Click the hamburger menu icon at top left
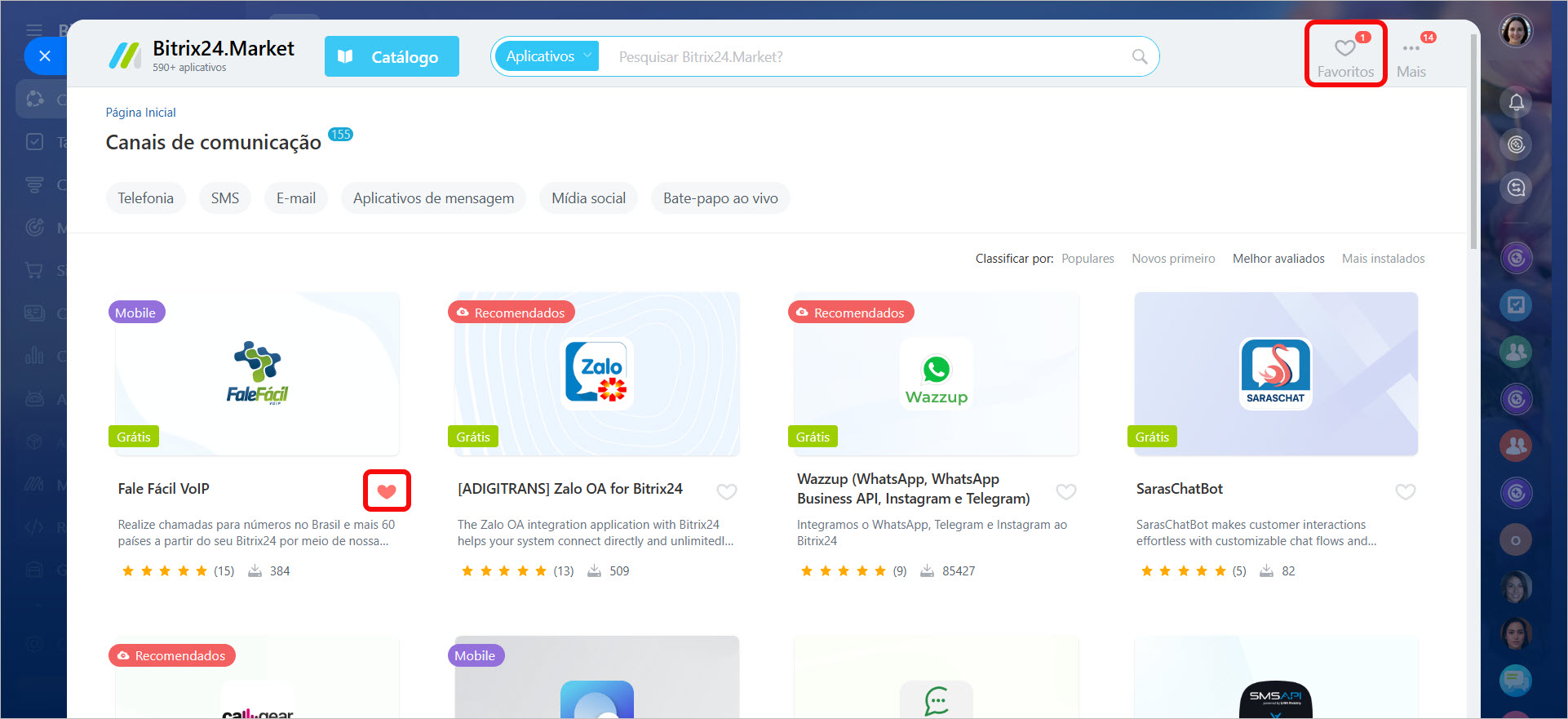 coord(34,31)
